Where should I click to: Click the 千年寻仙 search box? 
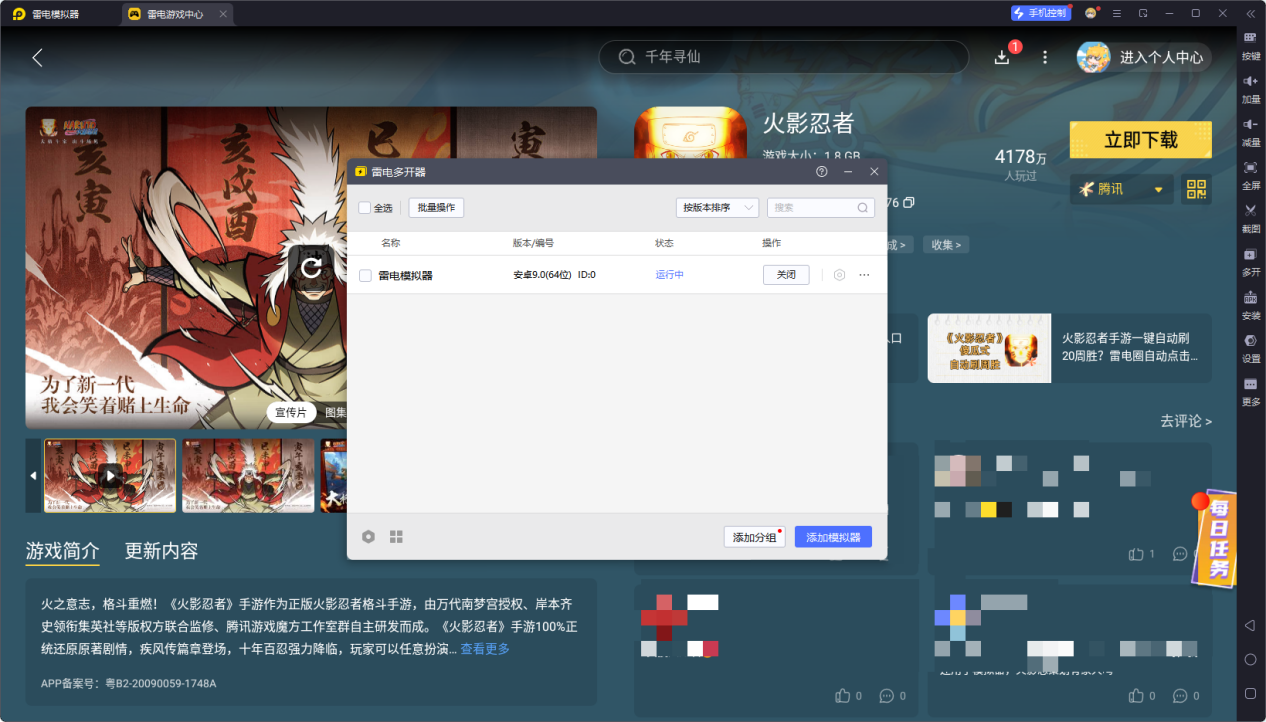coord(783,57)
